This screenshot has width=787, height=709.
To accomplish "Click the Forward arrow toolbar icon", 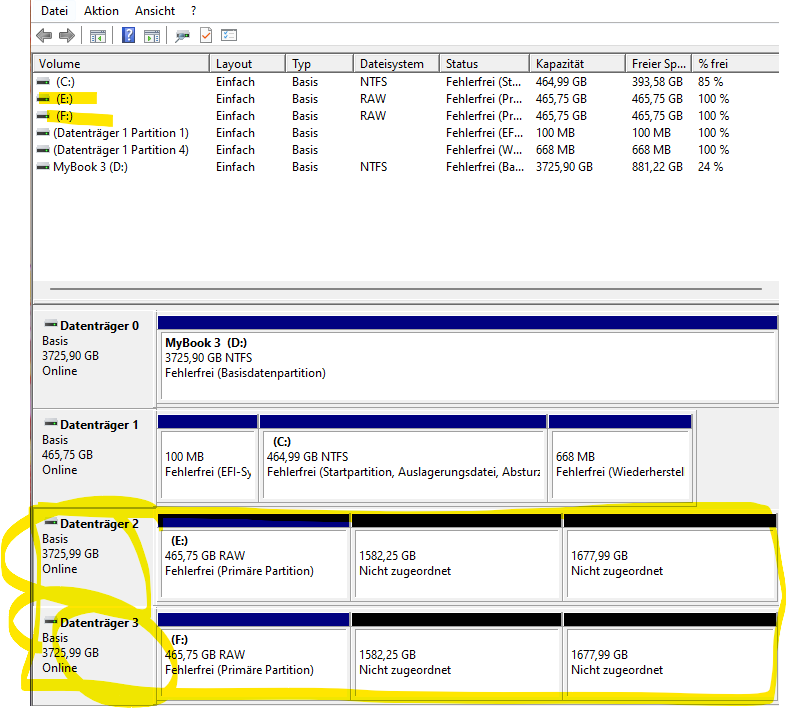I will (x=67, y=36).
